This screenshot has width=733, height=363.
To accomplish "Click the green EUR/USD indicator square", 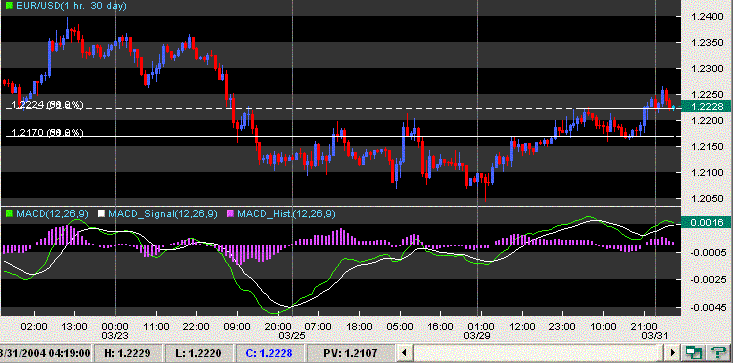I will (9, 6).
